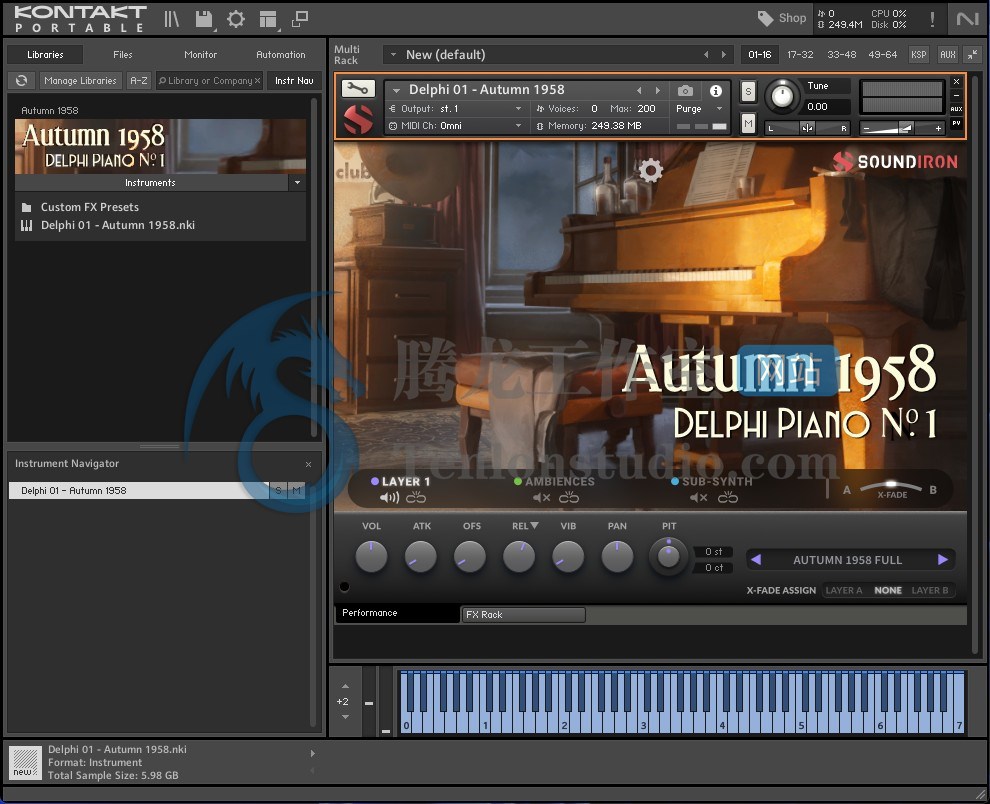Open instrument name dropdown arrow
The image size is (990, 804).
397,90
